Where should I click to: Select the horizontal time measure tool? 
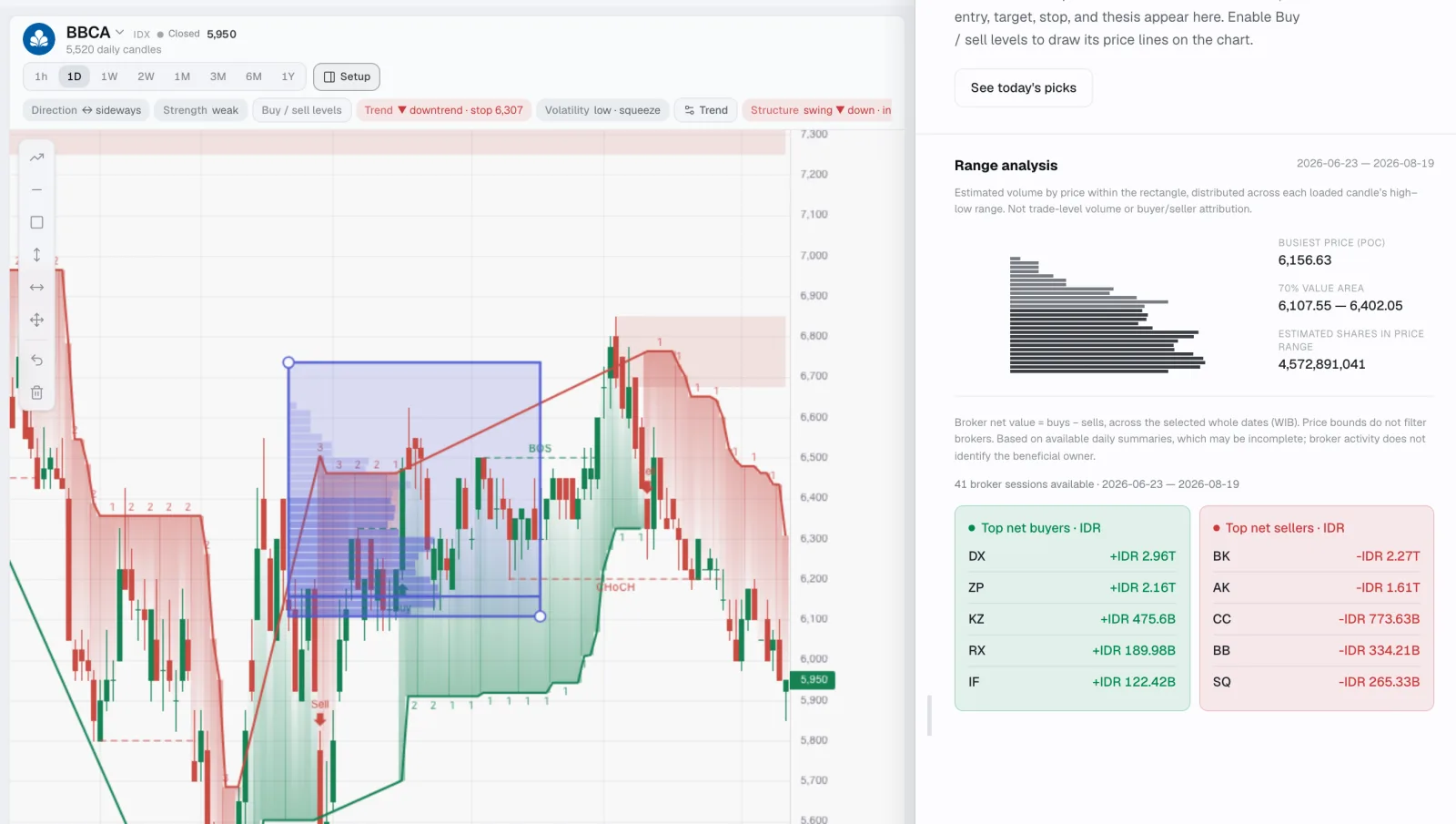36,288
